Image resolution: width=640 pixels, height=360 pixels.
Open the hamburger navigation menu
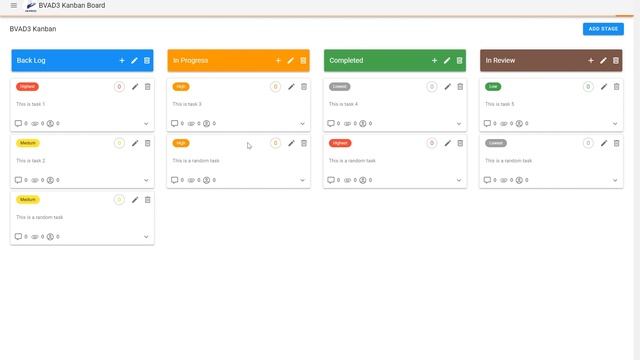click(x=13, y=5)
